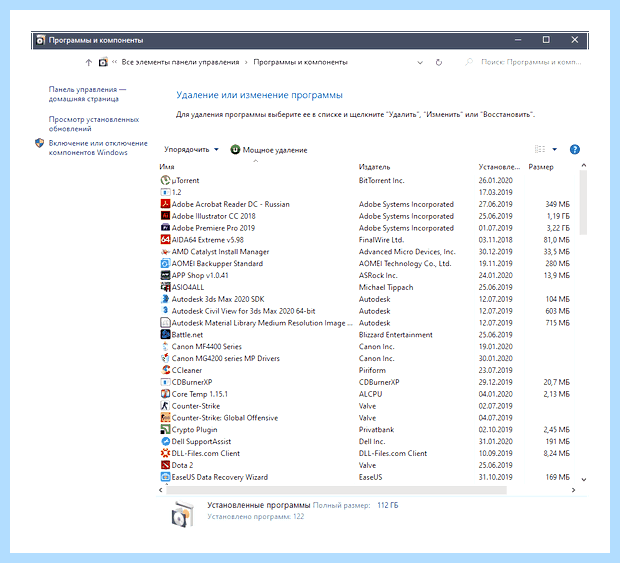Click the DLL-Files.com Client icon

coord(165,453)
